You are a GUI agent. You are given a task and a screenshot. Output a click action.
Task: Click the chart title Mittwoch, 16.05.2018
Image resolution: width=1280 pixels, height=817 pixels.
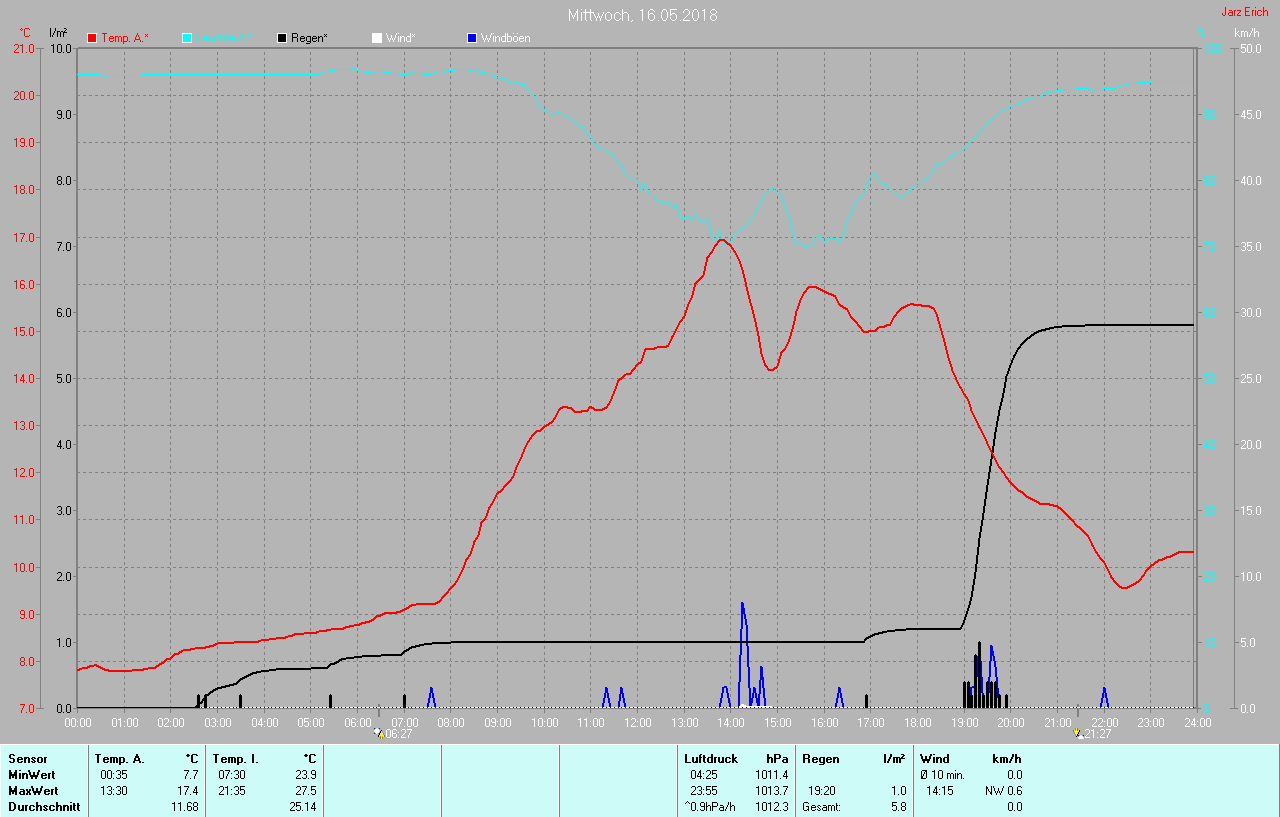coord(642,15)
